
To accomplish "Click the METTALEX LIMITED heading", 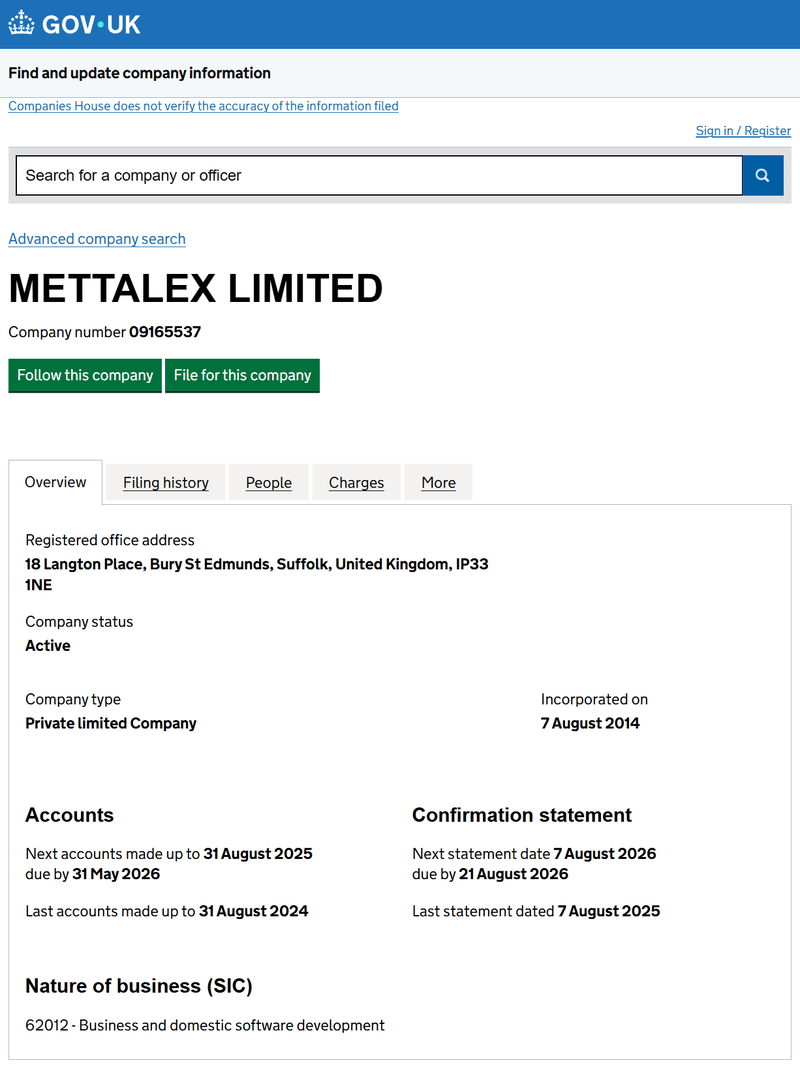I will point(196,289).
